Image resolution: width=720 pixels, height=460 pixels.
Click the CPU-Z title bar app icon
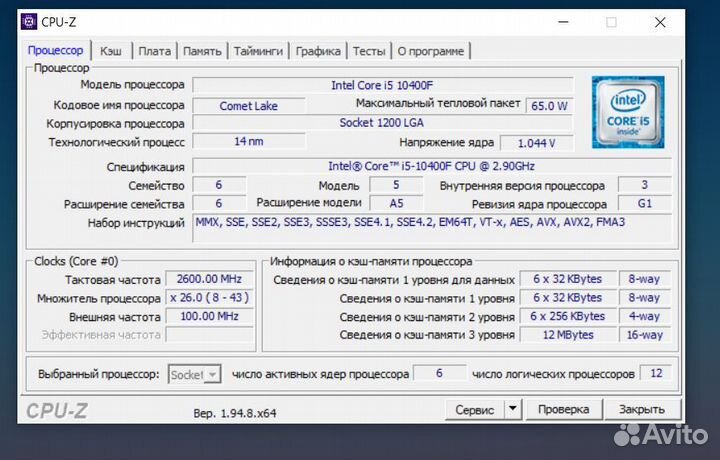tap(28, 22)
